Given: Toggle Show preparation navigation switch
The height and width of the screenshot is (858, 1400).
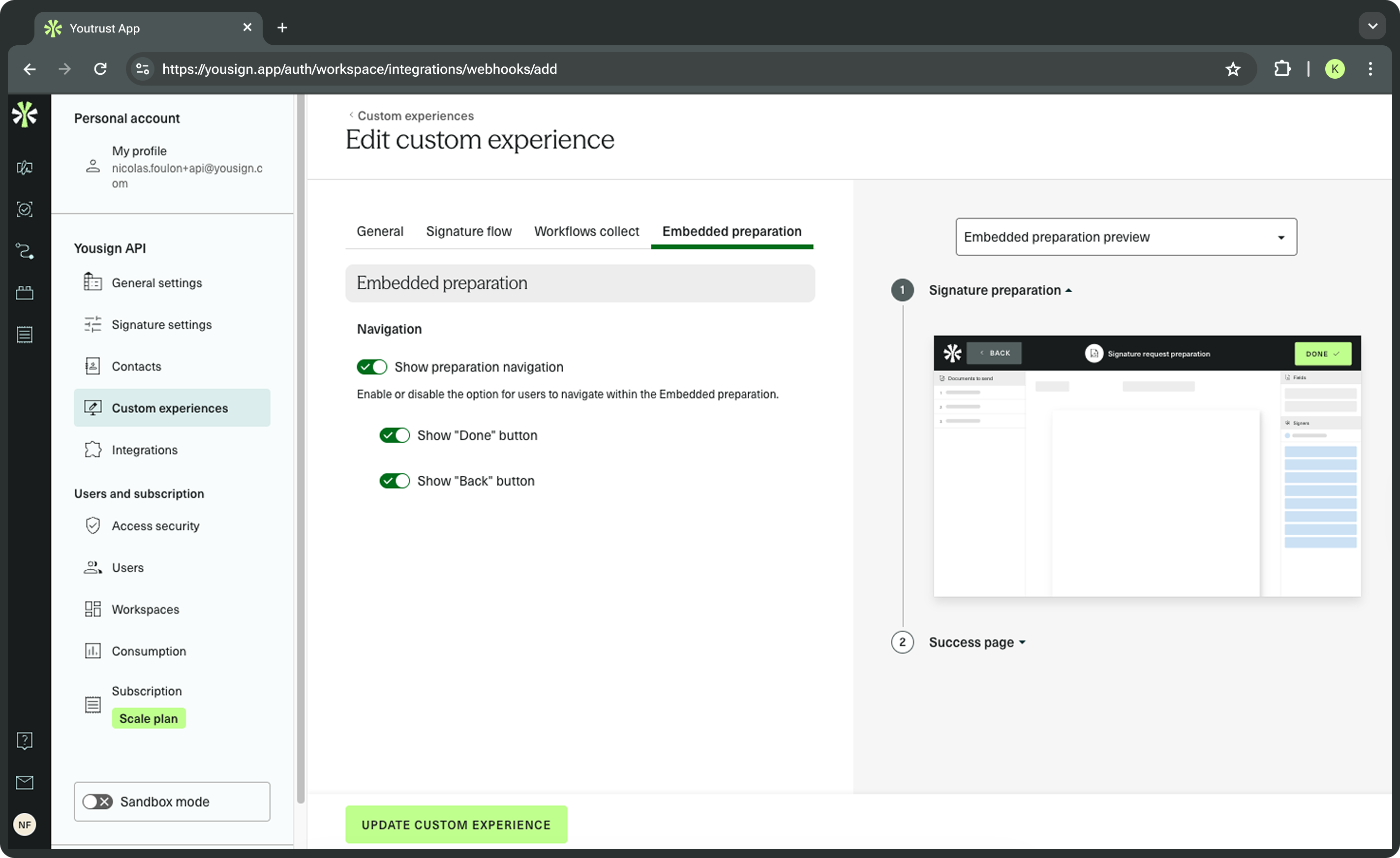Looking at the screenshot, I should (x=371, y=367).
